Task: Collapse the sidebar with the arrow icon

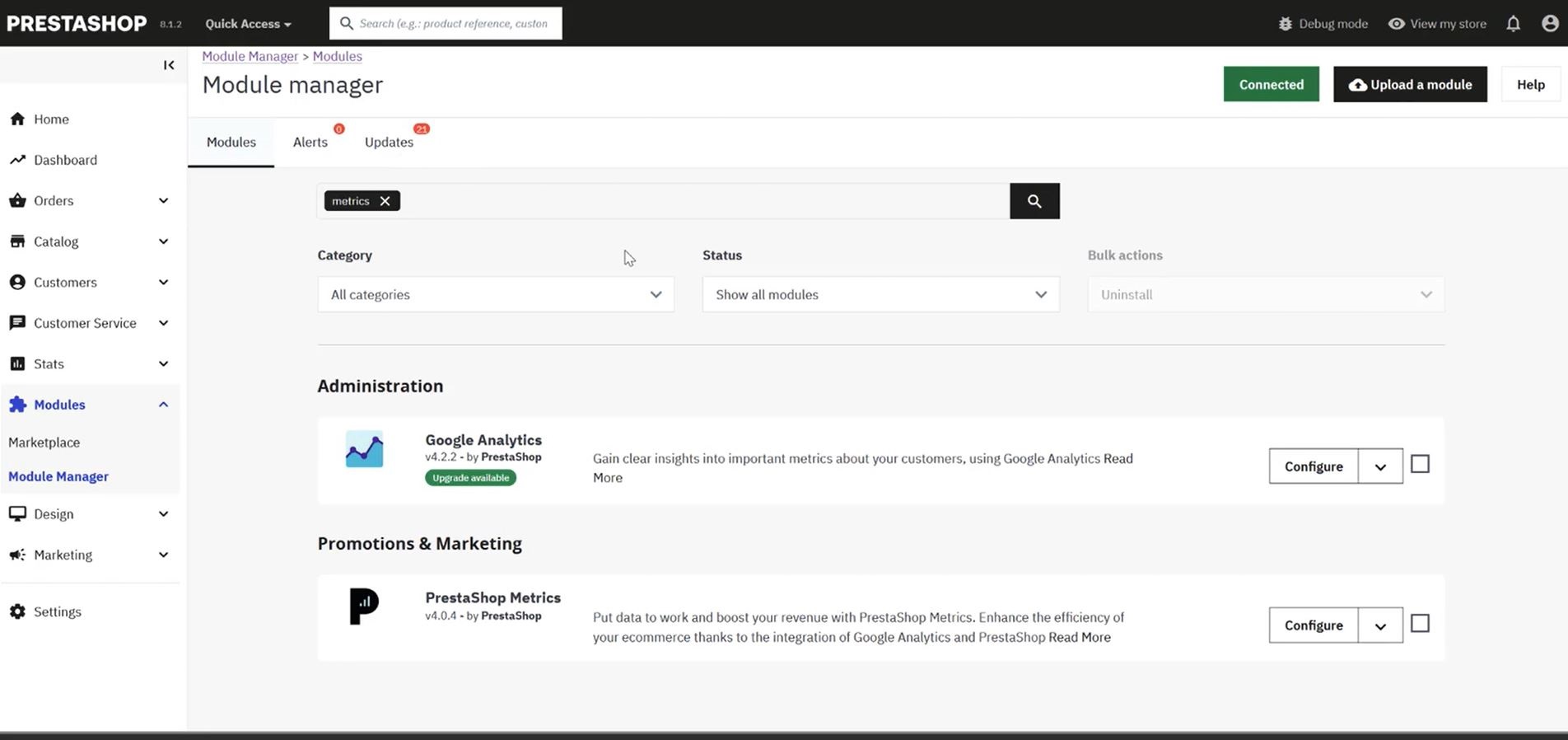Action: click(x=169, y=65)
